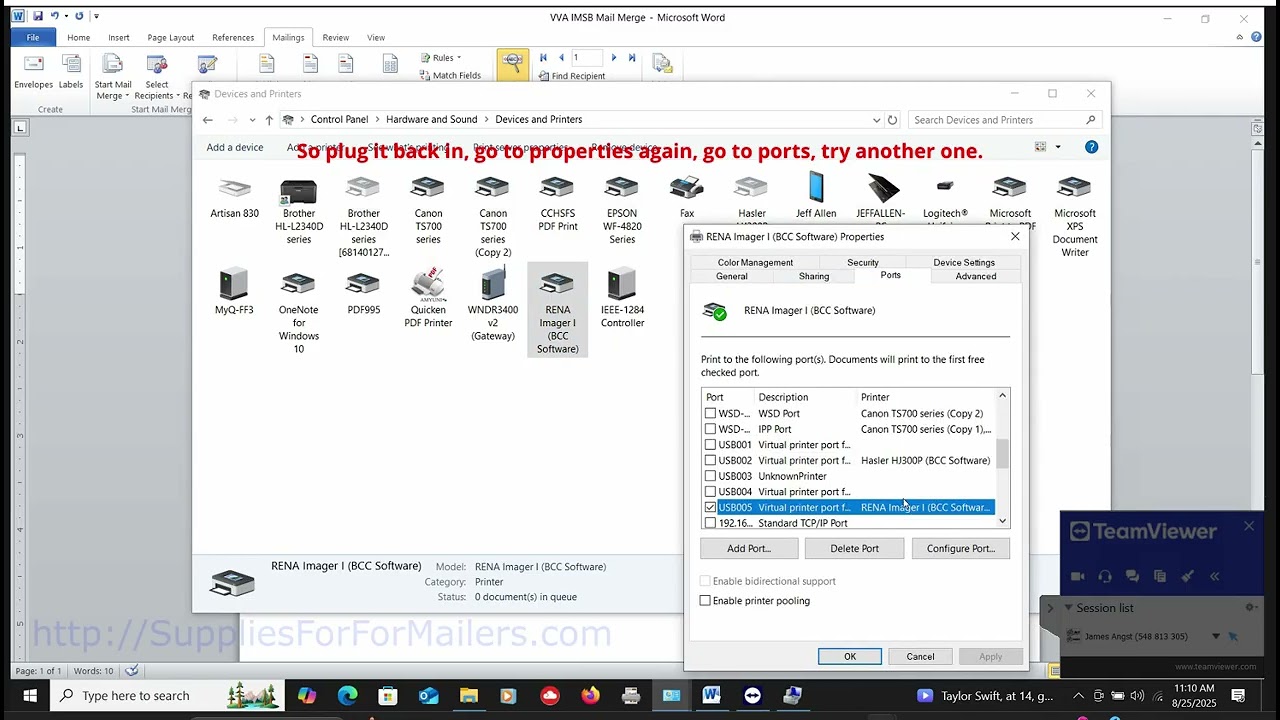Viewport: 1280px width, 720px height.
Task: Select OneNote for Windows 10 printer
Action: pyautogui.click(x=298, y=285)
